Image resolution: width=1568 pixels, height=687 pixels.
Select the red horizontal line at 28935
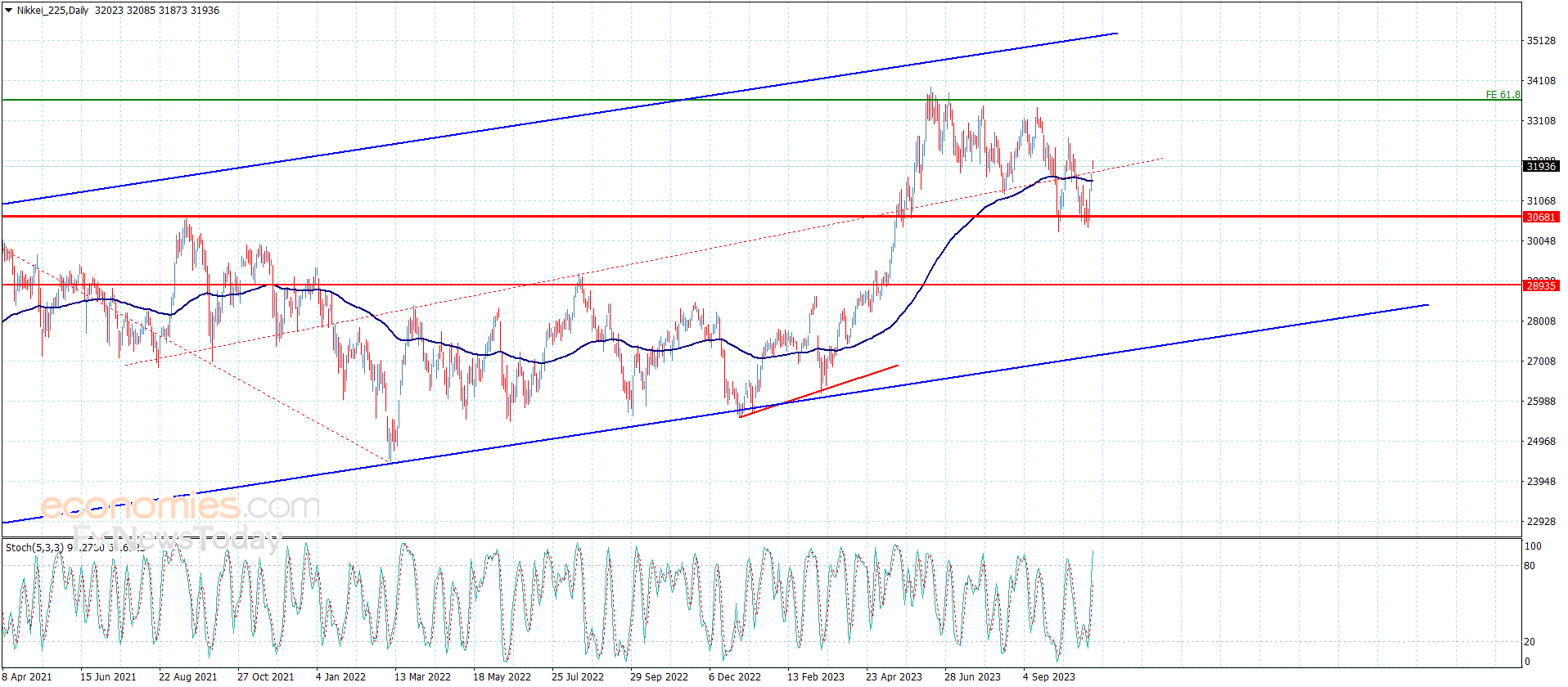761,285
